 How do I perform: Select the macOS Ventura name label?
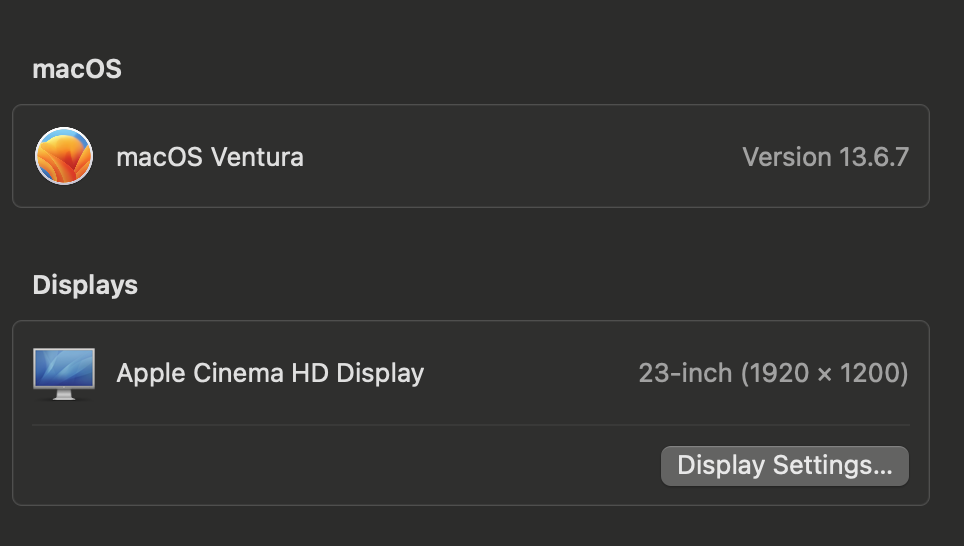pyautogui.click(x=210, y=157)
